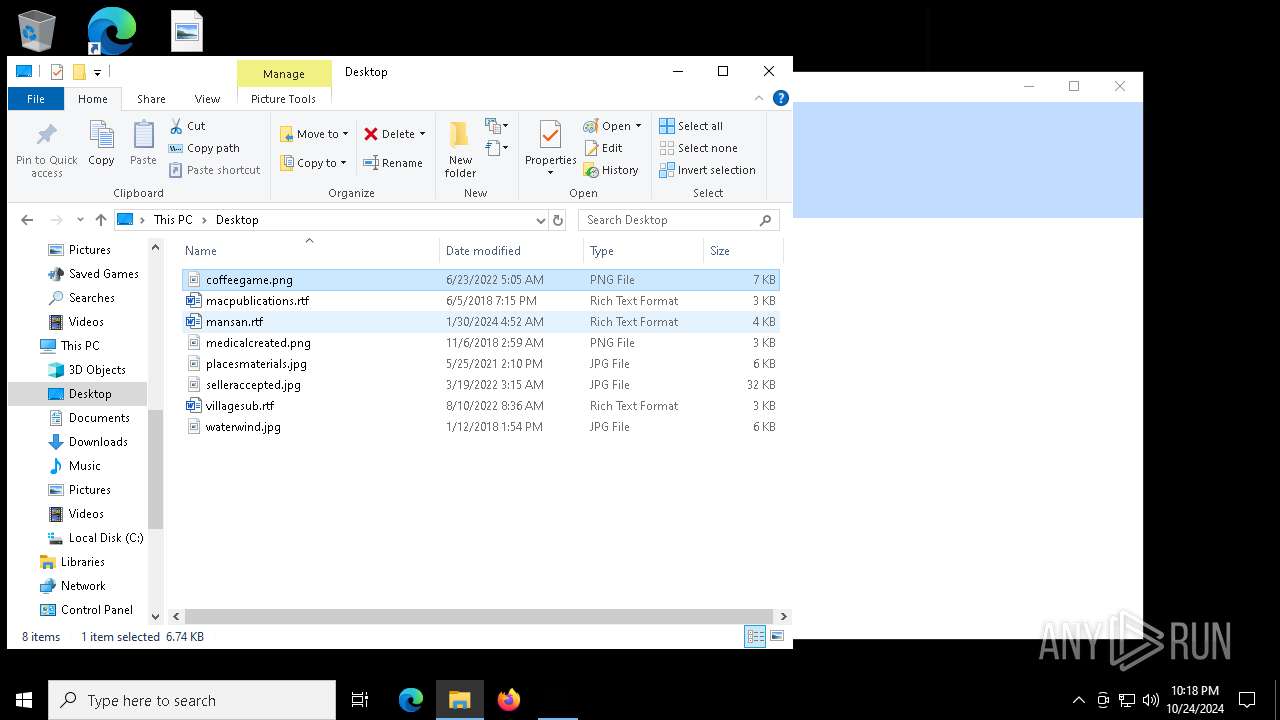The height and width of the screenshot is (720, 1280).
Task: Click the Copy ribbon button
Action: click(101, 143)
